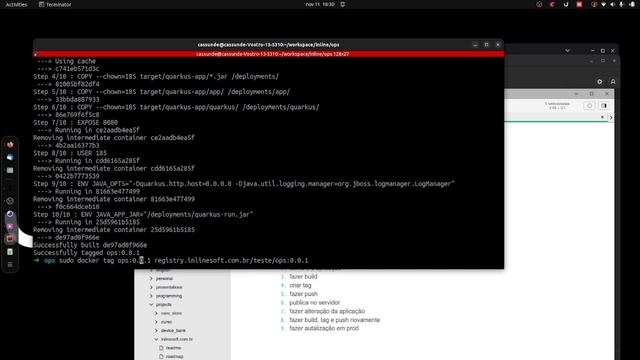Expand the device_bank folder in tree

(156, 330)
